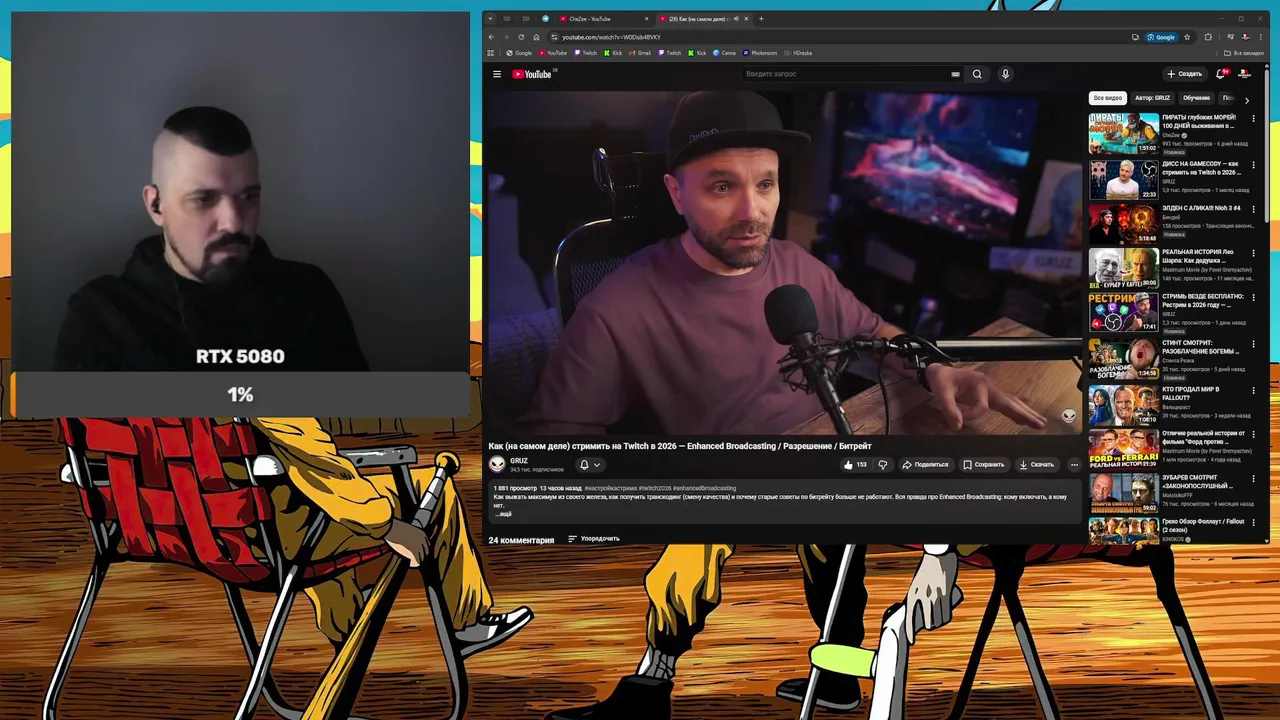Viewport: 1280px width, 720px height.
Task: Open СТИНТ СМОТРИТ: РАЗОБЛАЧЕНИЕ БОГЕМЫ video title
Action: point(1200,347)
